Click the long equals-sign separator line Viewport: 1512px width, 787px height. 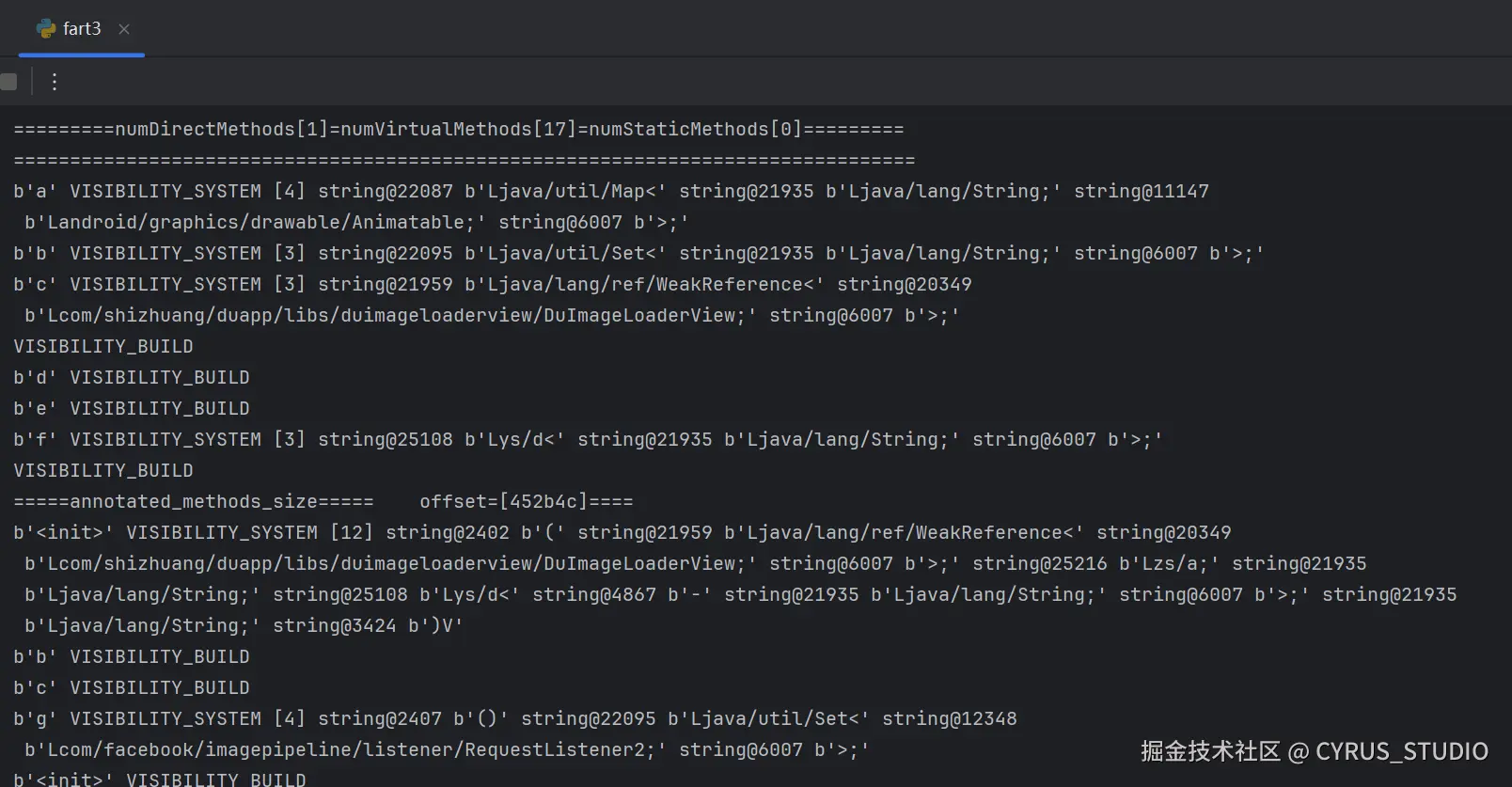pos(465,161)
